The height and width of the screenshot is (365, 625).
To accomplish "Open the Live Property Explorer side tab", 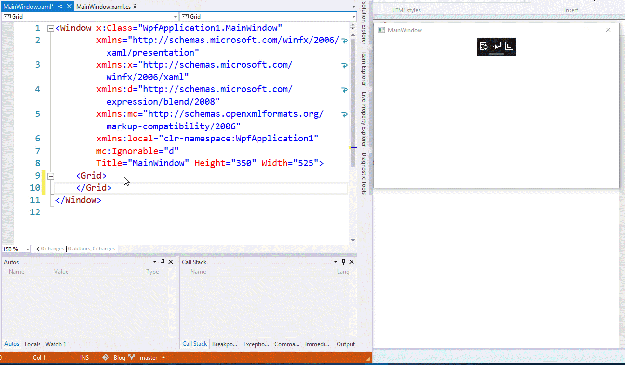I will [364, 119].
